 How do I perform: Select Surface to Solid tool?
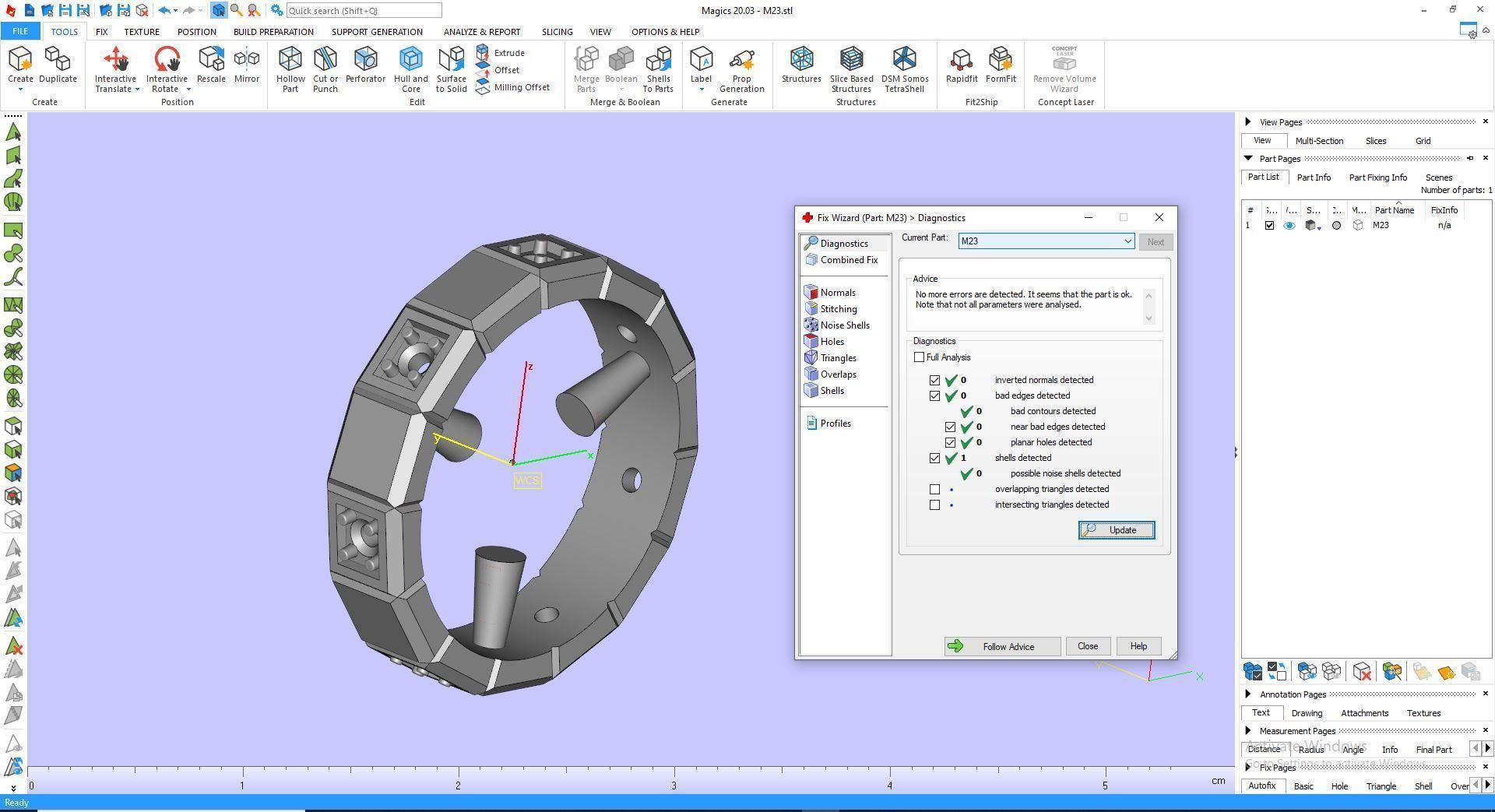pyautogui.click(x=451, y=69)
